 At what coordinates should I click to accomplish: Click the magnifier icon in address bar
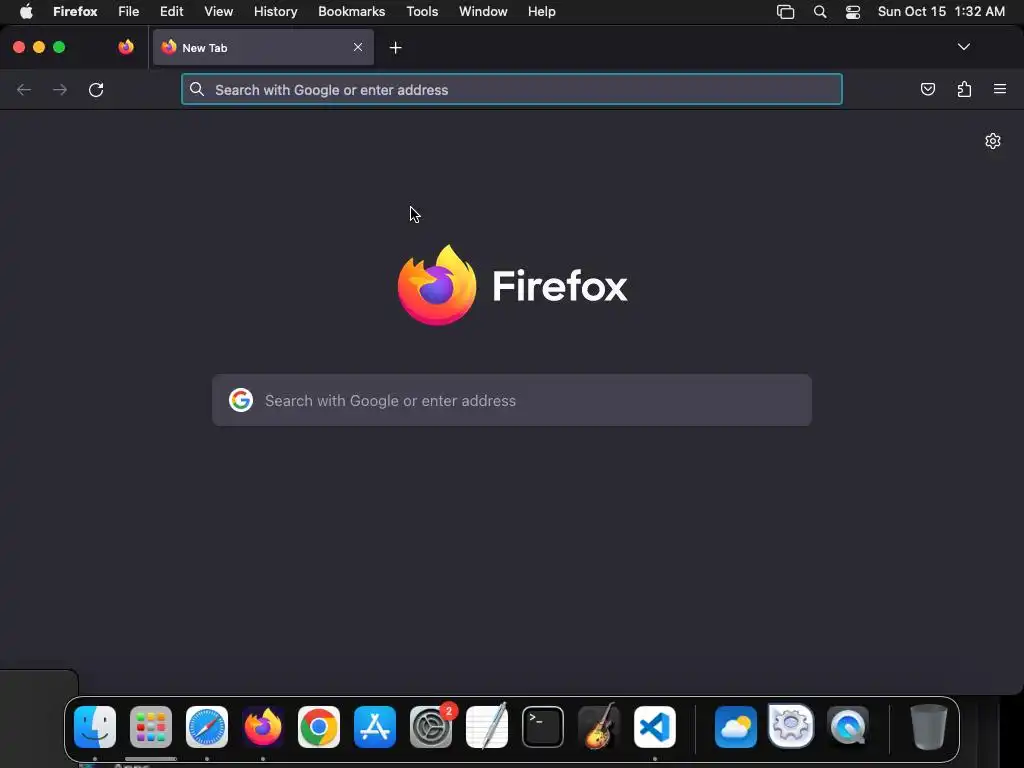(x=197, y=89)
